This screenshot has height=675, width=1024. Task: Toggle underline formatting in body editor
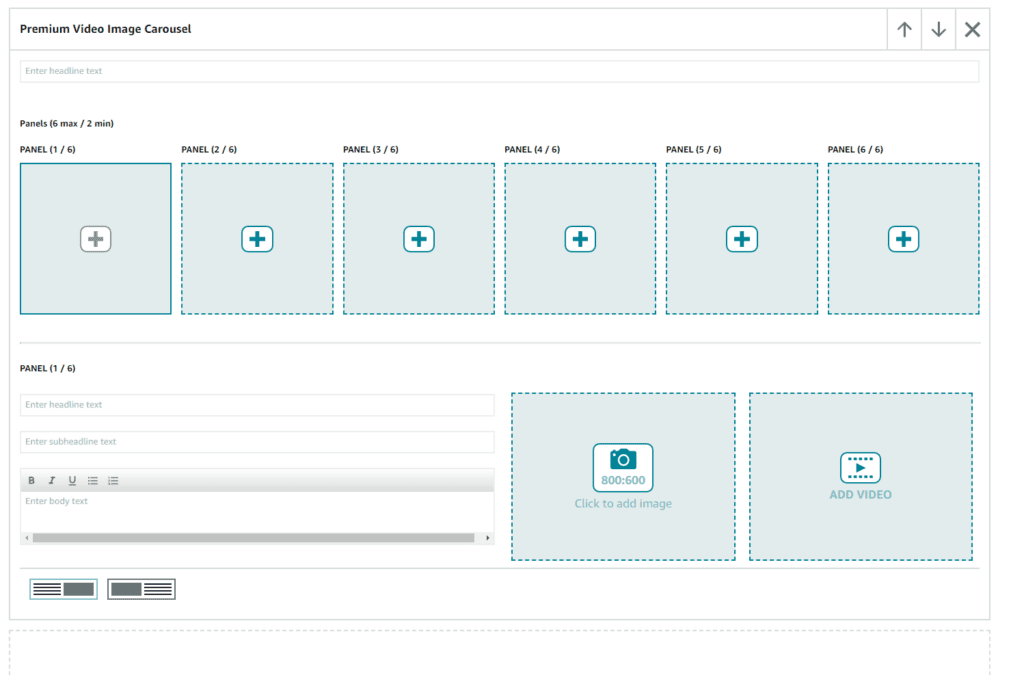pos(72,480)
